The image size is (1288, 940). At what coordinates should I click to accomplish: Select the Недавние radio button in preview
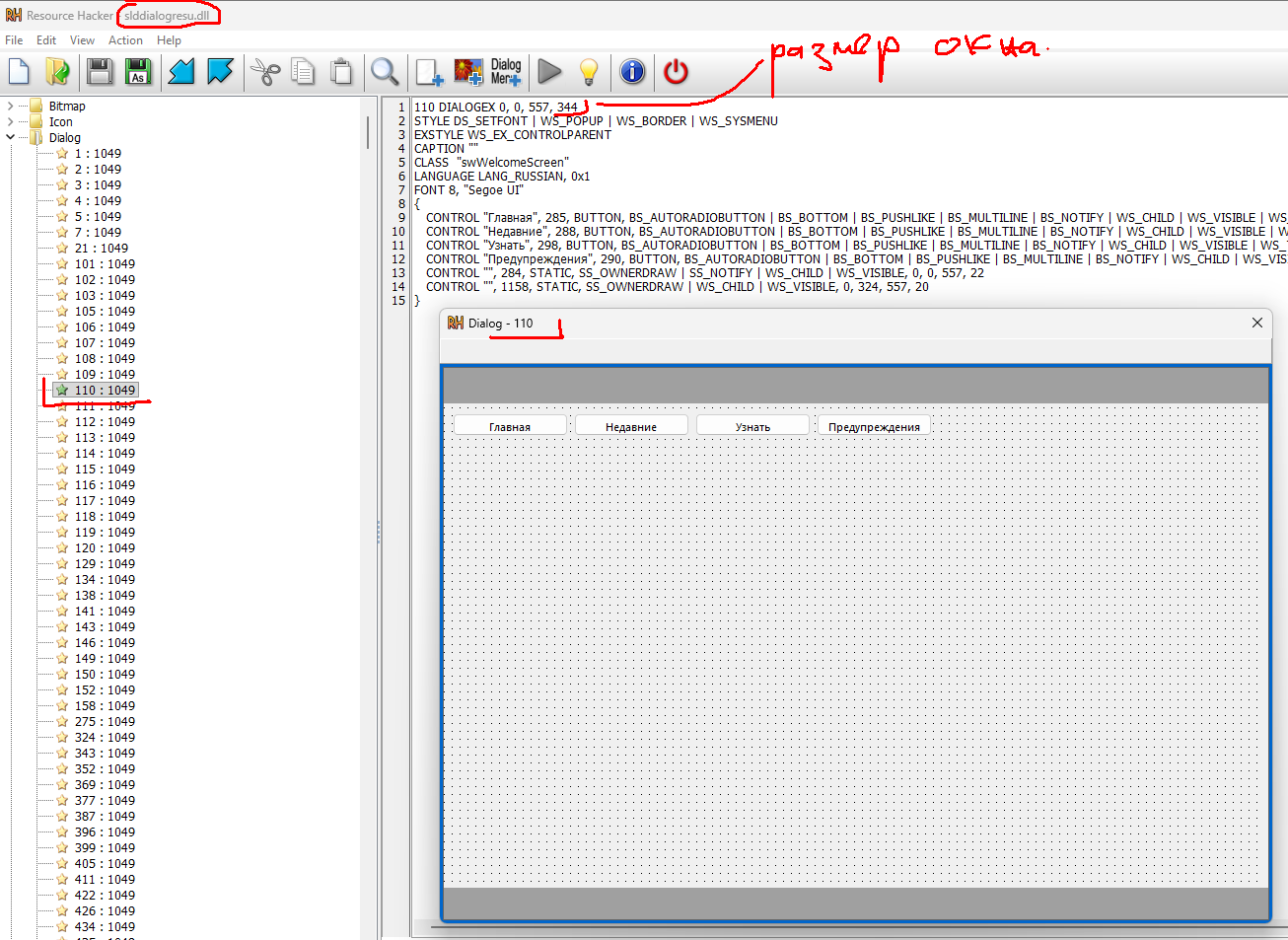pos(631,426)
